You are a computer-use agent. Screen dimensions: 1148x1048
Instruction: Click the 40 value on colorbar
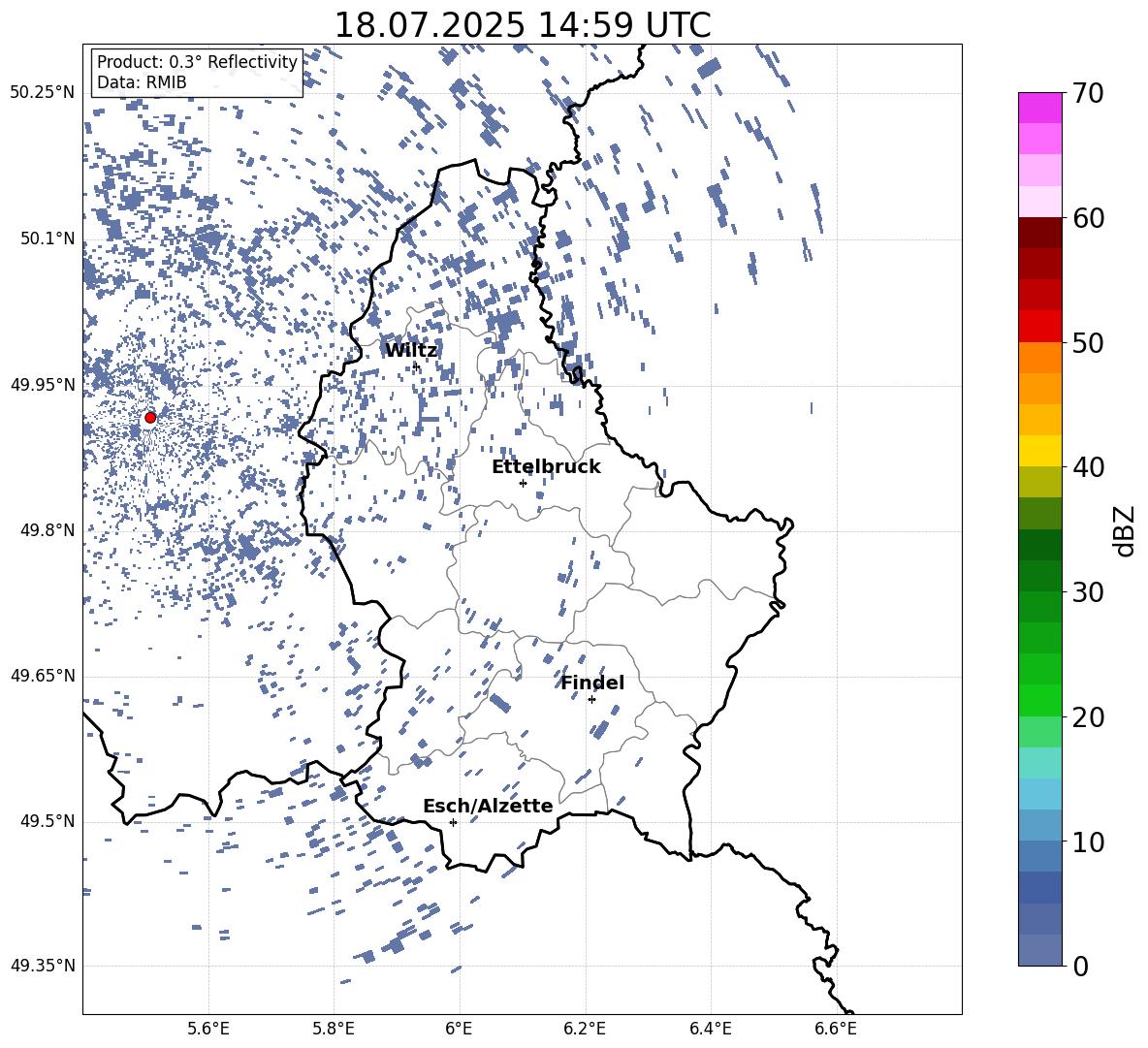(1088, 467)
